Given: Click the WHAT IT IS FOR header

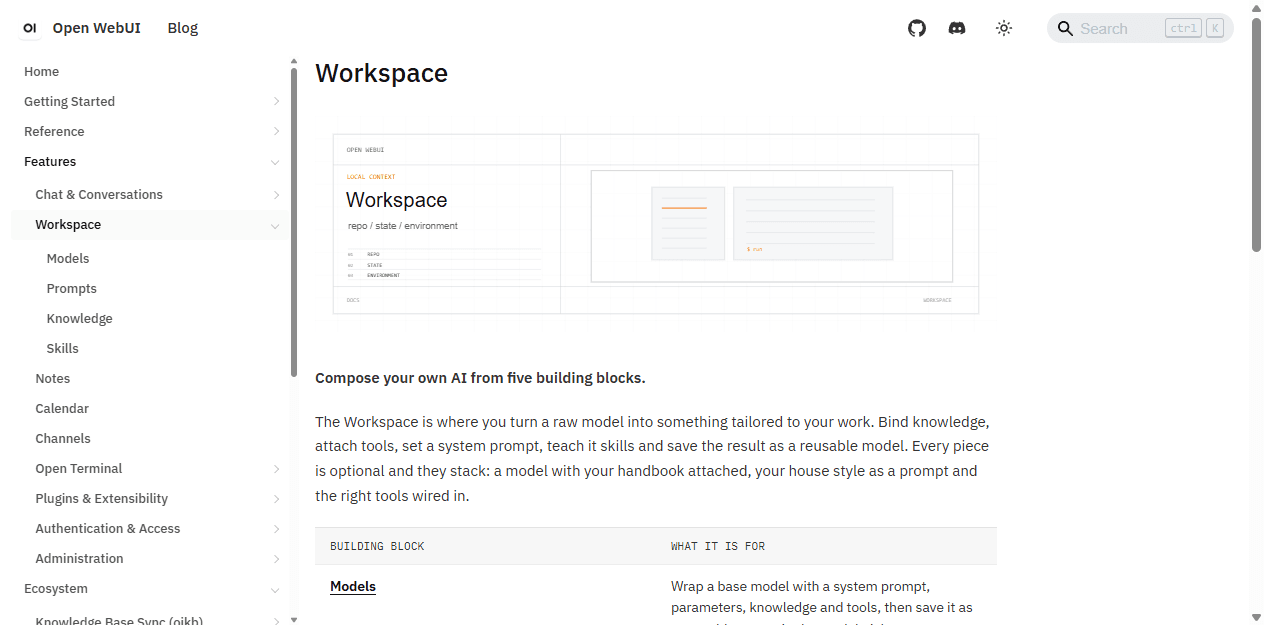Looking at the screenshot, I should tap(718, 547).
